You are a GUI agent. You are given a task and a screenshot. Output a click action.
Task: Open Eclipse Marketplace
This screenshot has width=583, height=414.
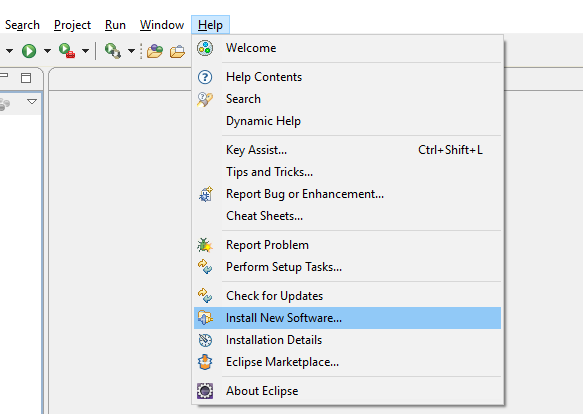click(x=347, y=362)
